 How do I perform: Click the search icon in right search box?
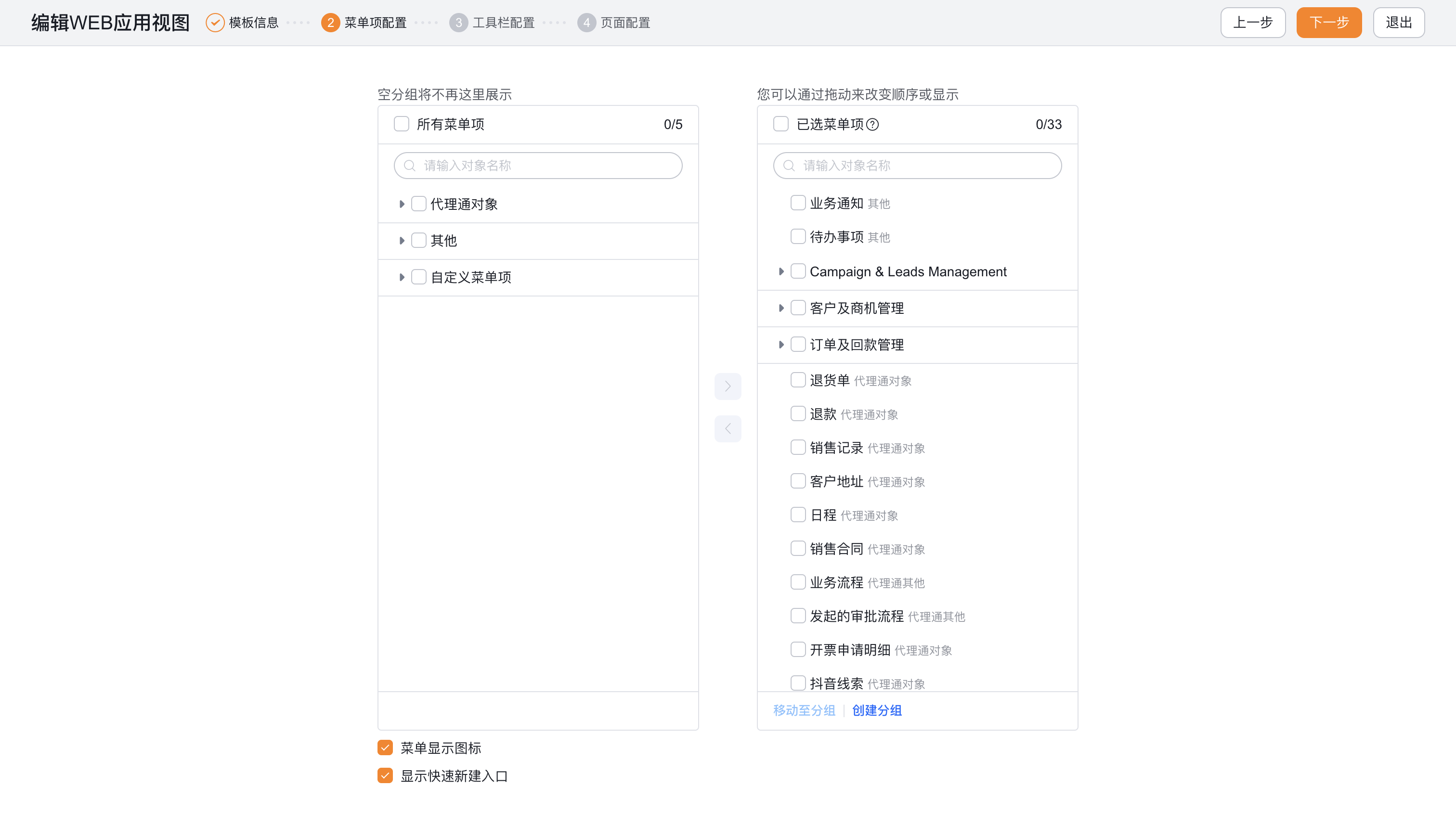pos(789,166)
